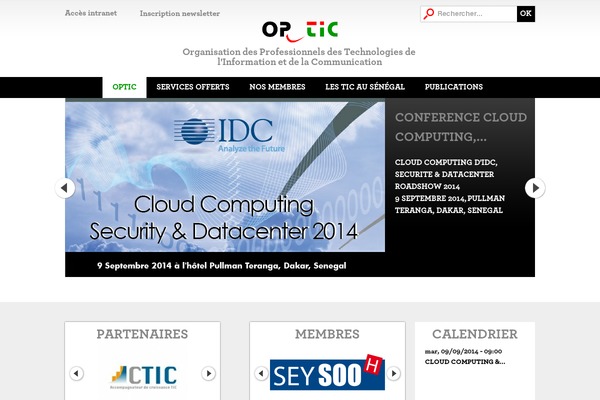Open the Publications menu

(x=454, y=87)
